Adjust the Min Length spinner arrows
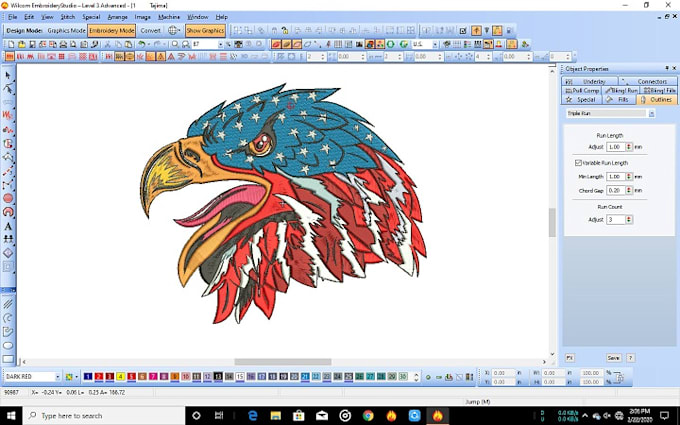Viewport: 680px width, 425px height. pyautogui.click(x=629, y=177)
